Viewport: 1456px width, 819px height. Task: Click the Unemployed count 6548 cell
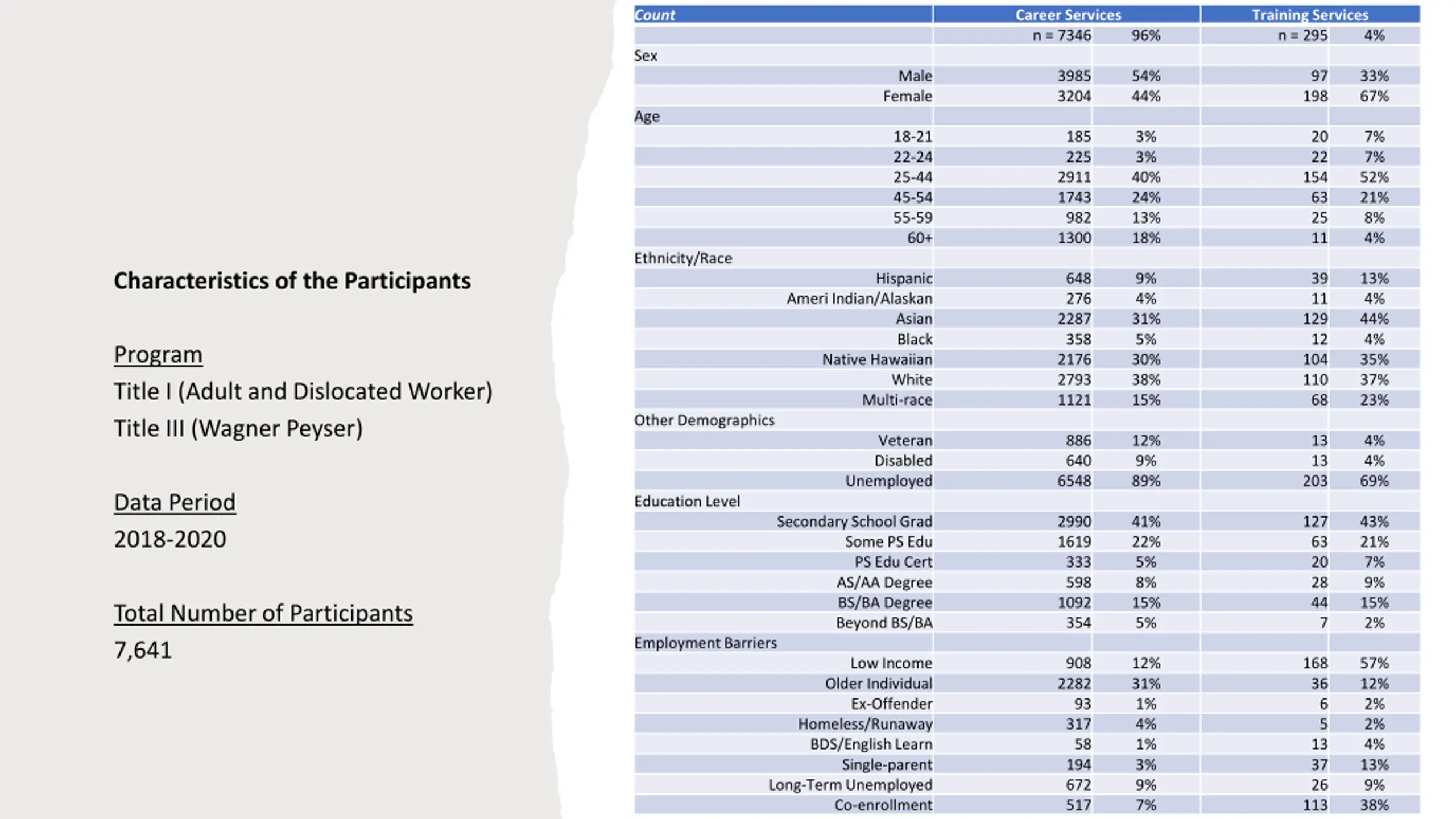tap(1074, 481)
